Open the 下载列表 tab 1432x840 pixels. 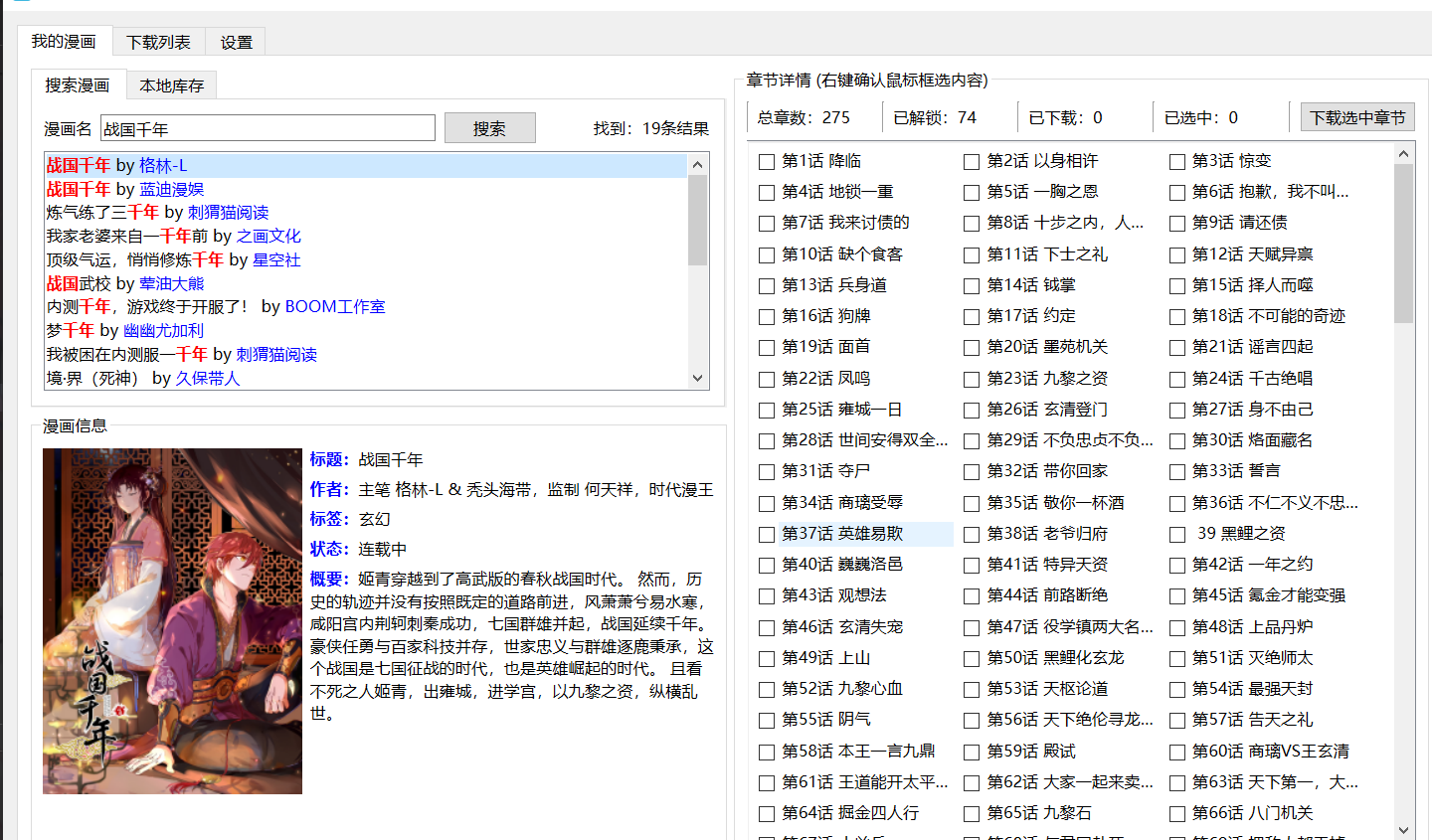click(158, 42)
